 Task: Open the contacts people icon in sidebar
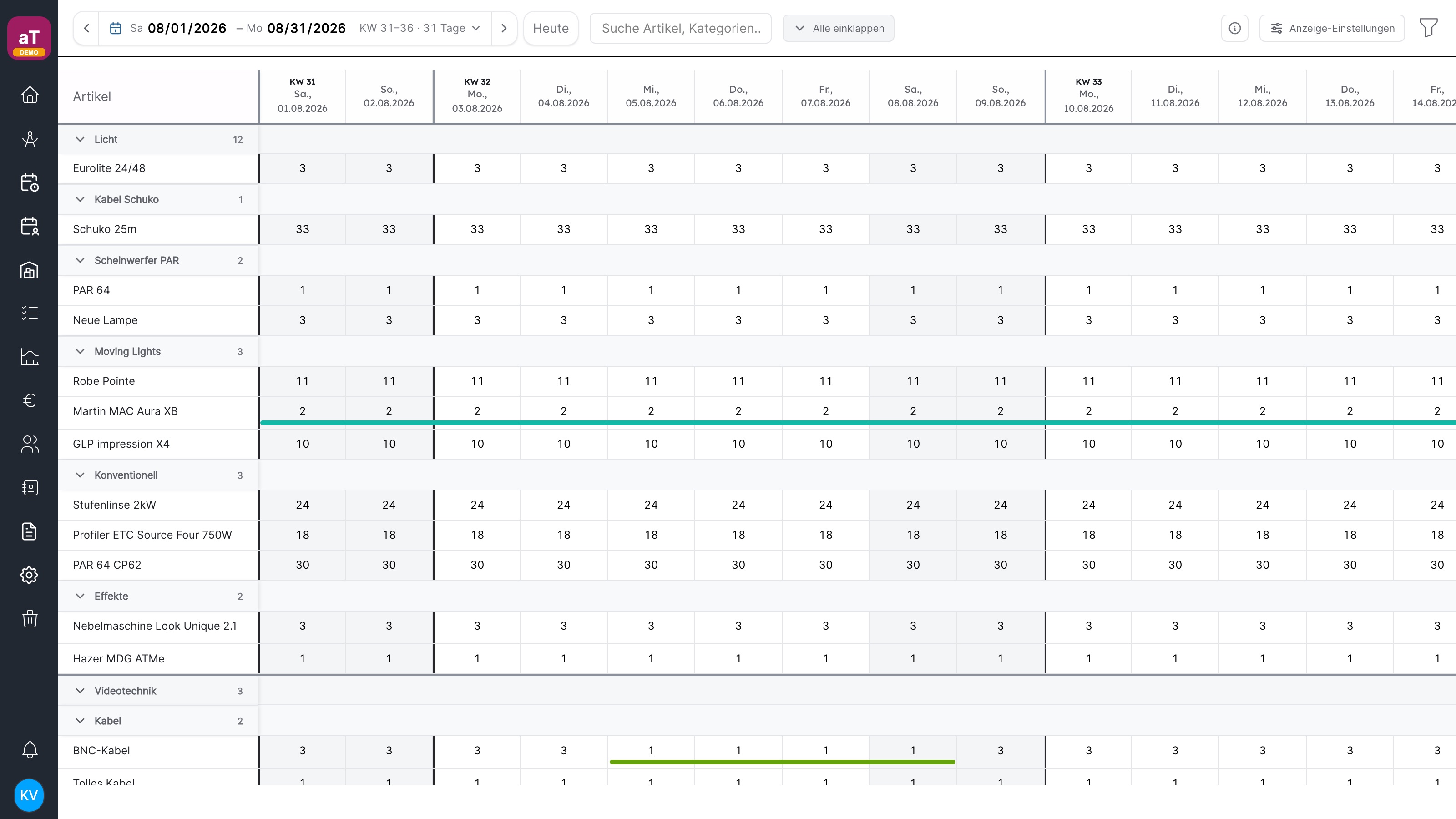click(x=30, y=444)
